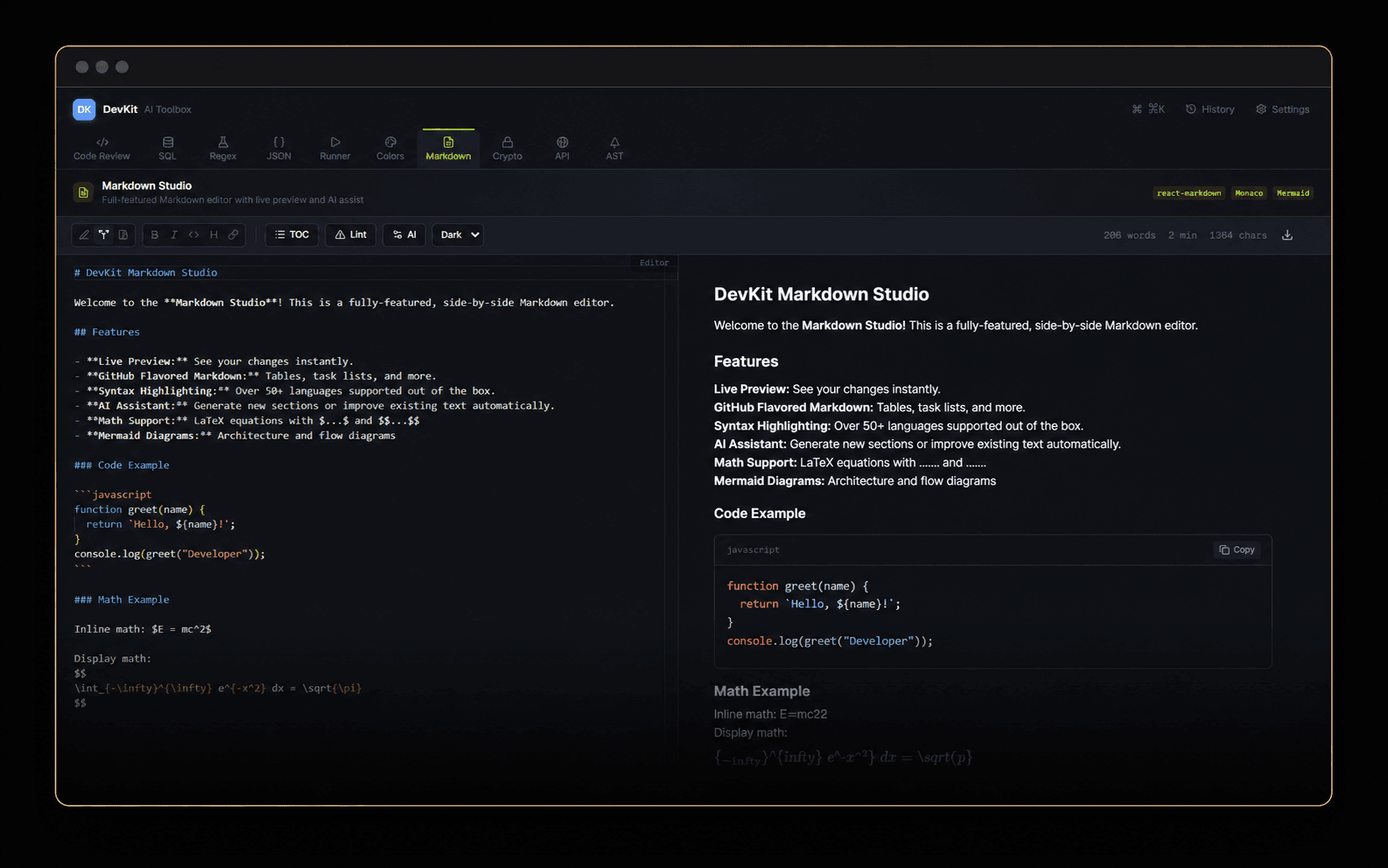The image size is (1388, 868).
Task: Click the Mermaid tag
Action: tap(1293, 193)
